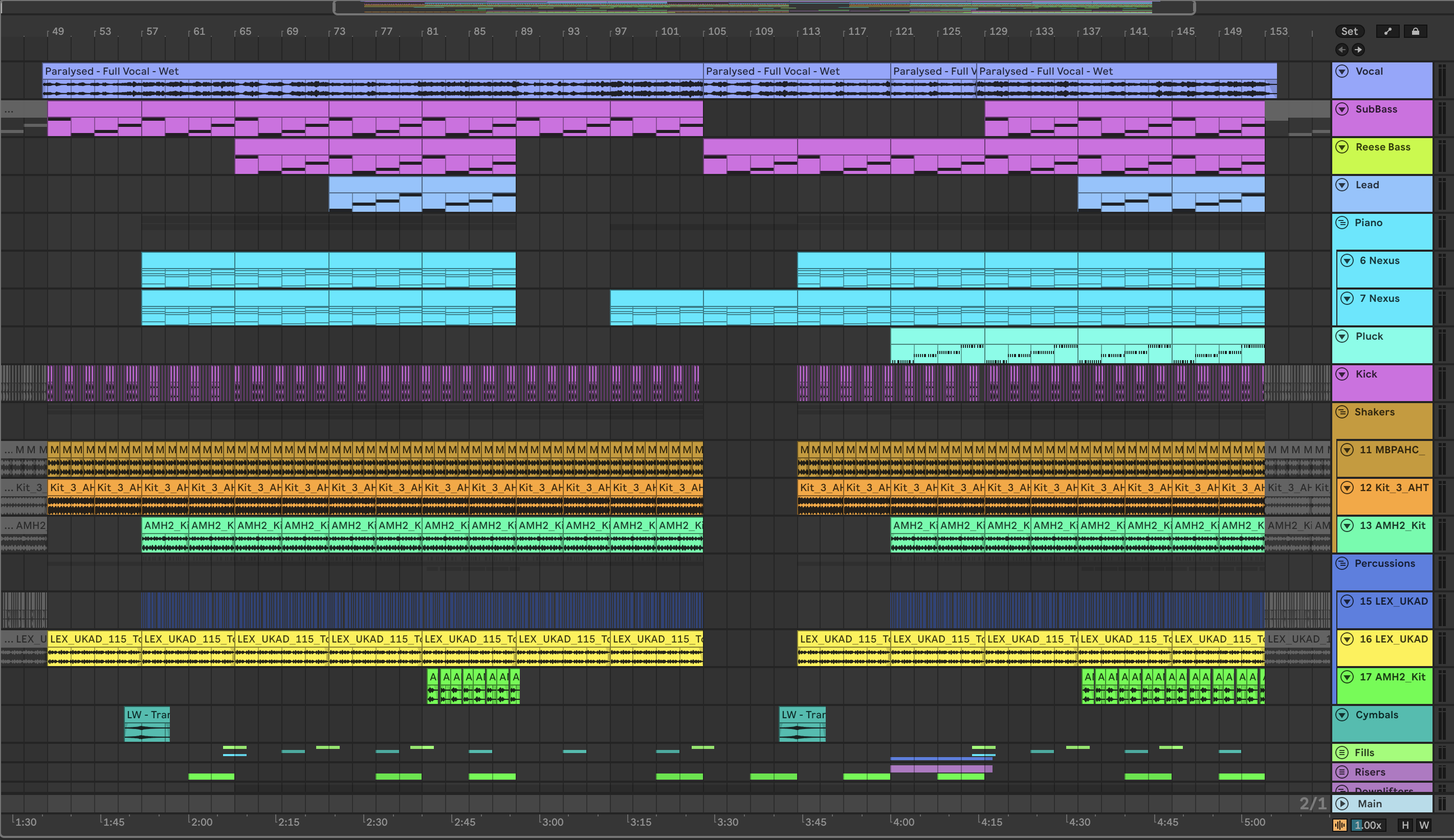Viewport: 1454px width, 840px height.
Task: Click bar 105 on beat ruler
Action: point(717,31)
